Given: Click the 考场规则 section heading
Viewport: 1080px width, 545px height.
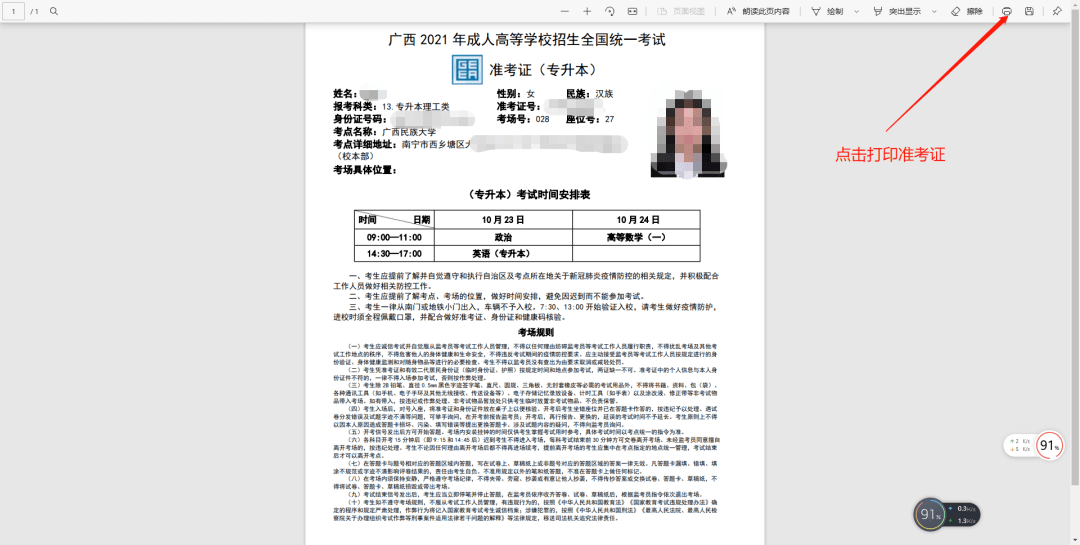Looking at the screenshot, I should point(537,332).
